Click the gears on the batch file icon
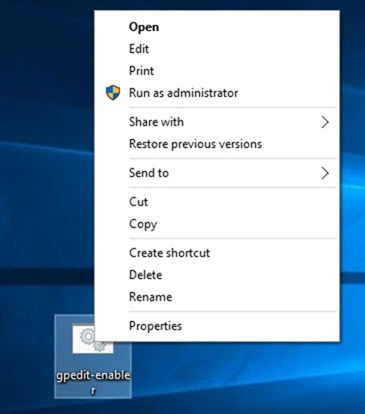The height and width of the screenshot is (414, 365). coord(93,340)
